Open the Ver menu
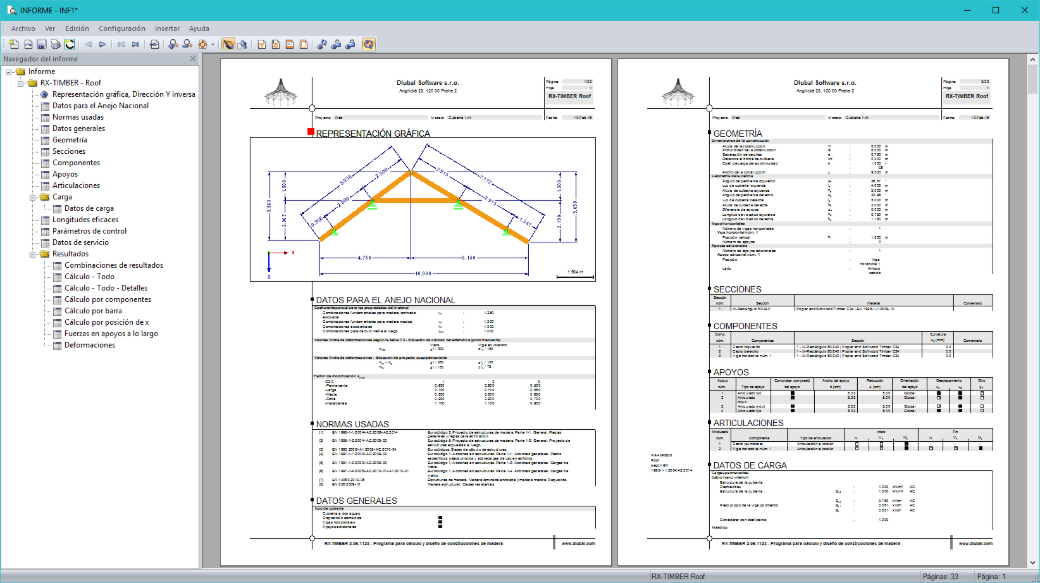Screen dimensions: 1040x583 point(50,29)
